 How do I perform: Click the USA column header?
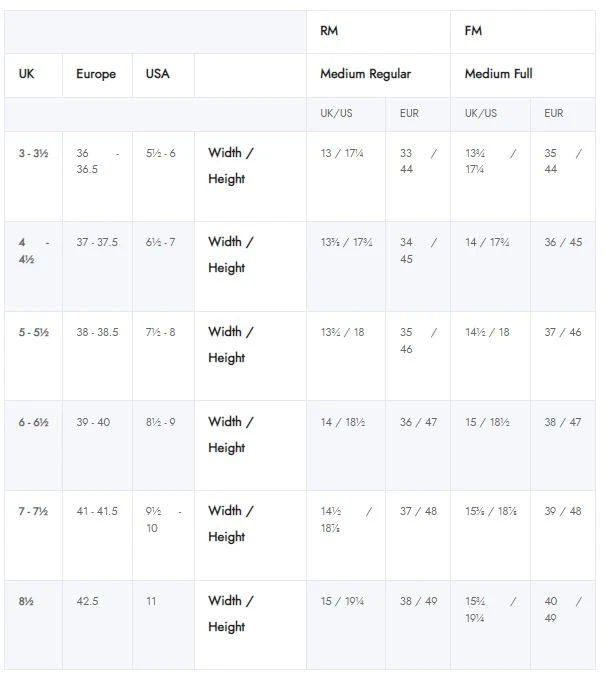[158, 74]
